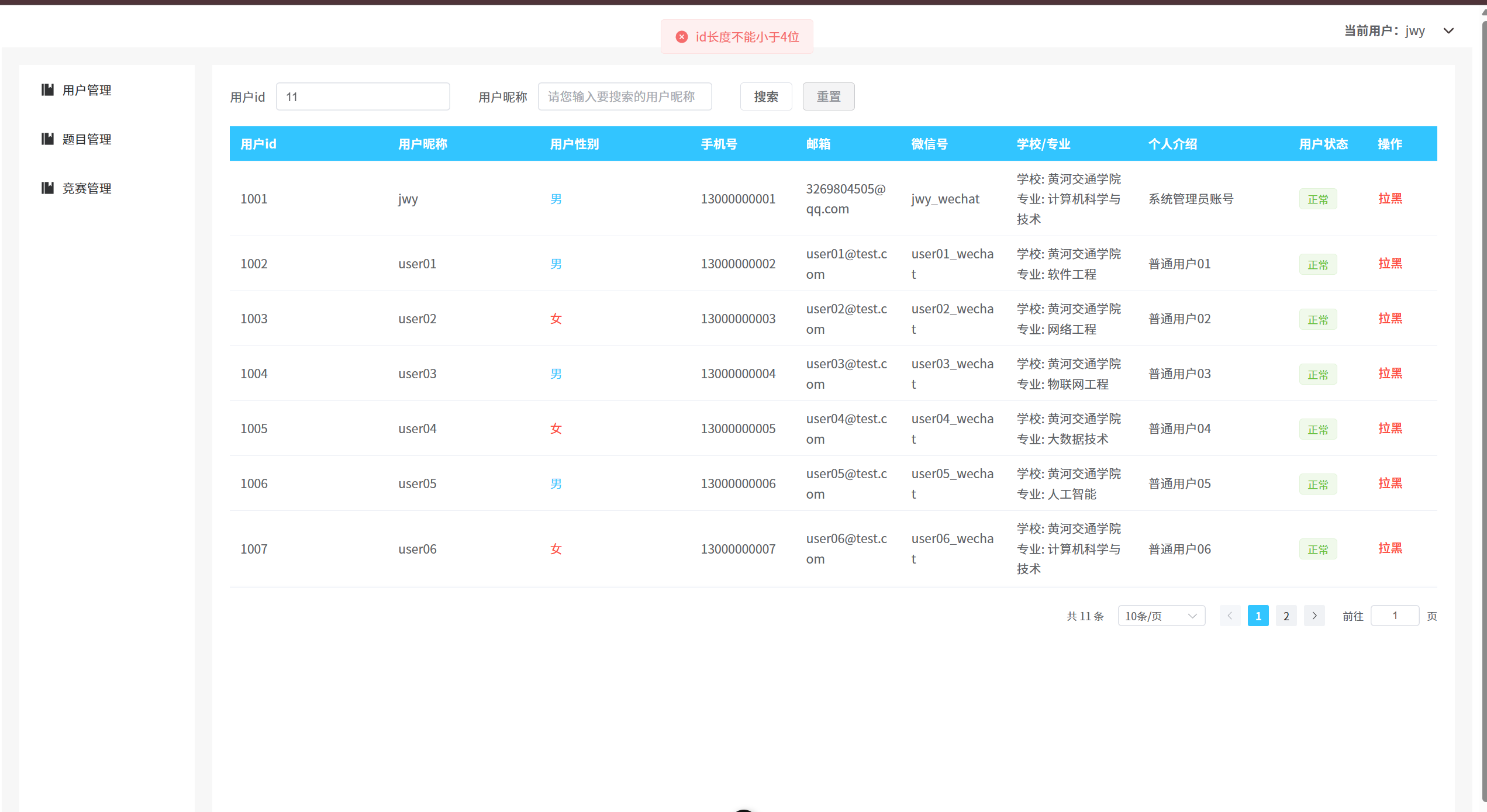Open the 题目管理 menu item
1487x812 pixels.
click(x=87, y=139)
